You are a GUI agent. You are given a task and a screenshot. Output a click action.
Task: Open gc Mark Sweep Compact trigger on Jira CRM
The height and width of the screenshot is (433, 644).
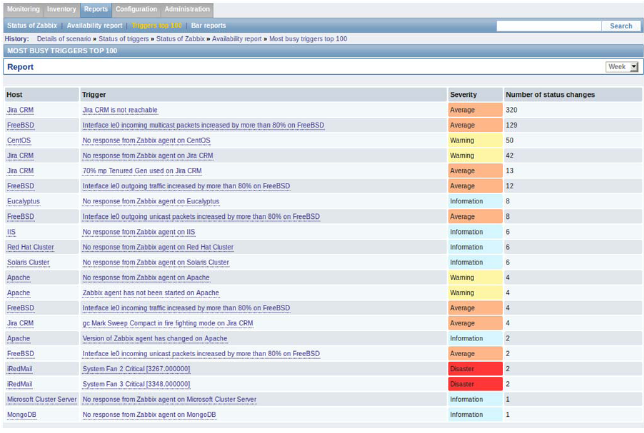[168, 323]
